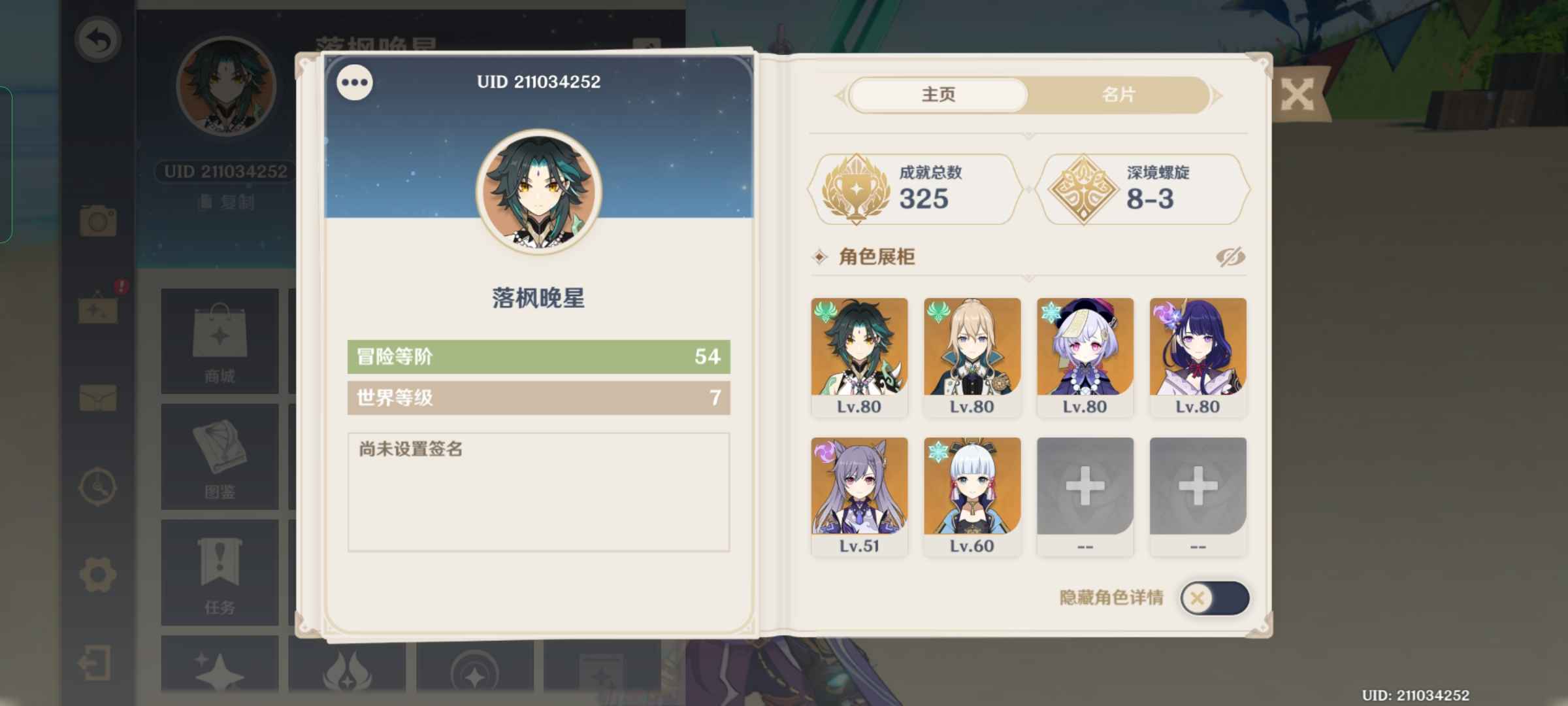This screenshot has width=1568, height=706.
Task: Add character in last empty showcase slot
Action: 1198,496
